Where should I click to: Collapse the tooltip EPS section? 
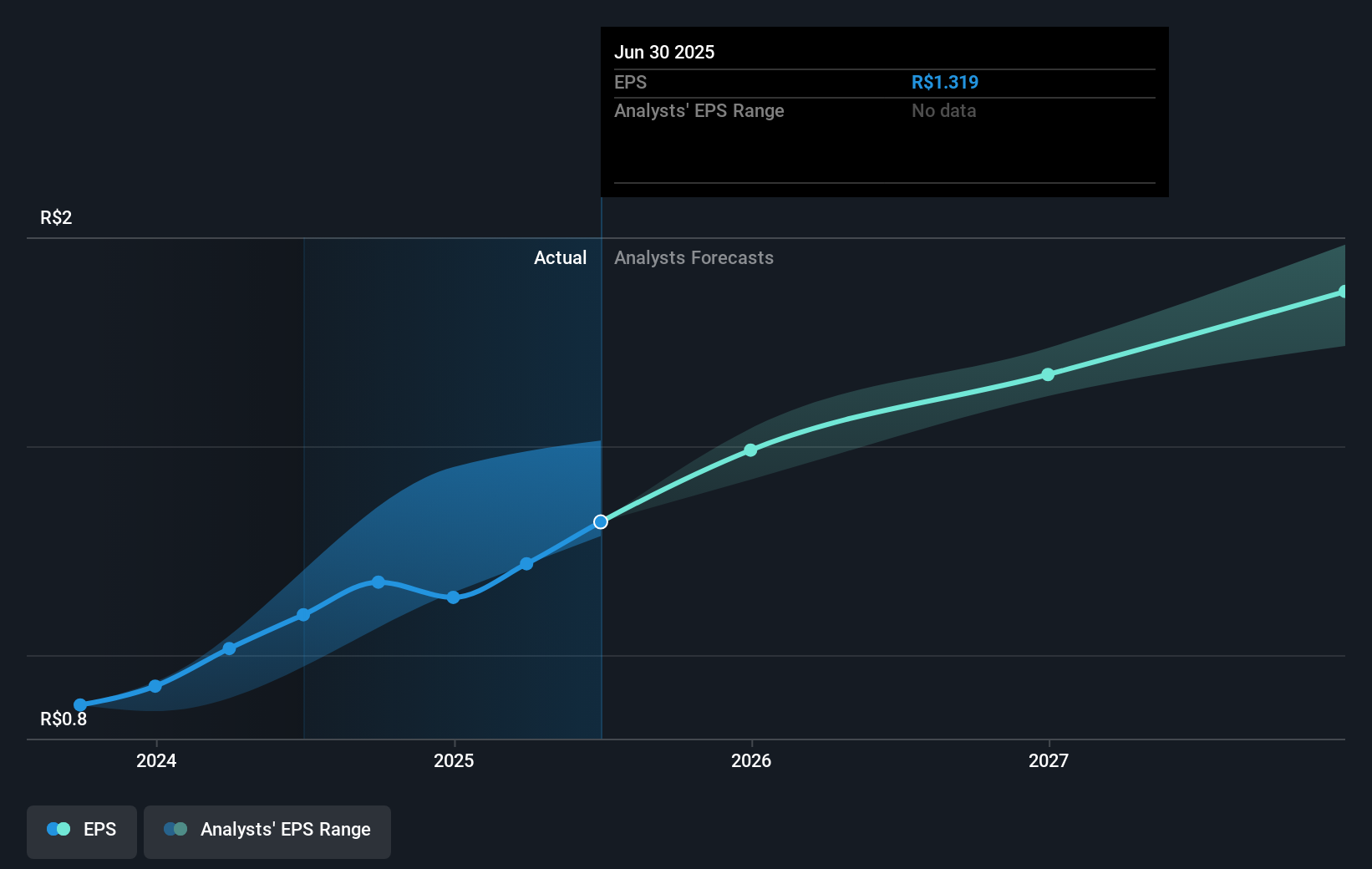632,82
